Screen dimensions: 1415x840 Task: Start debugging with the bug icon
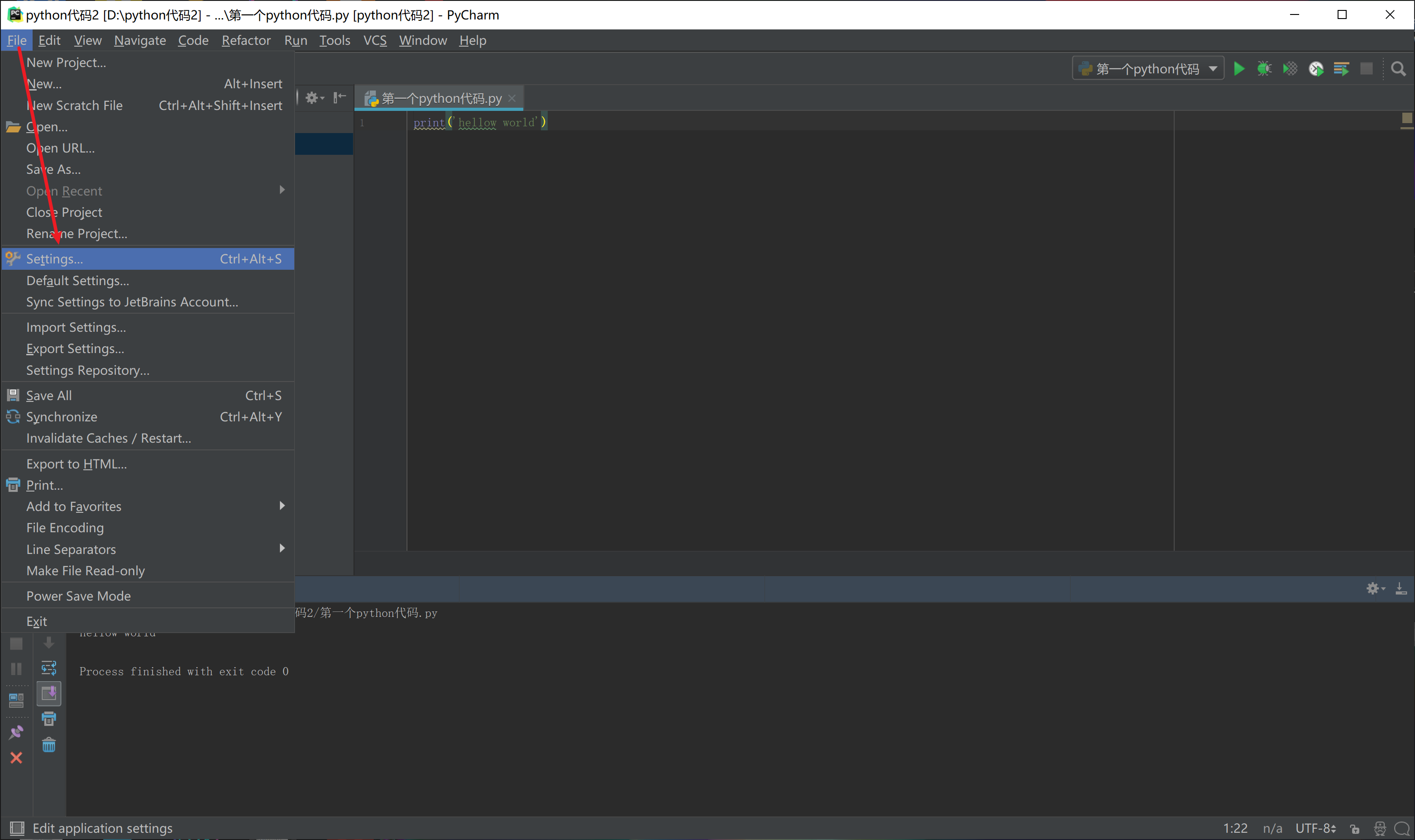1264,69
